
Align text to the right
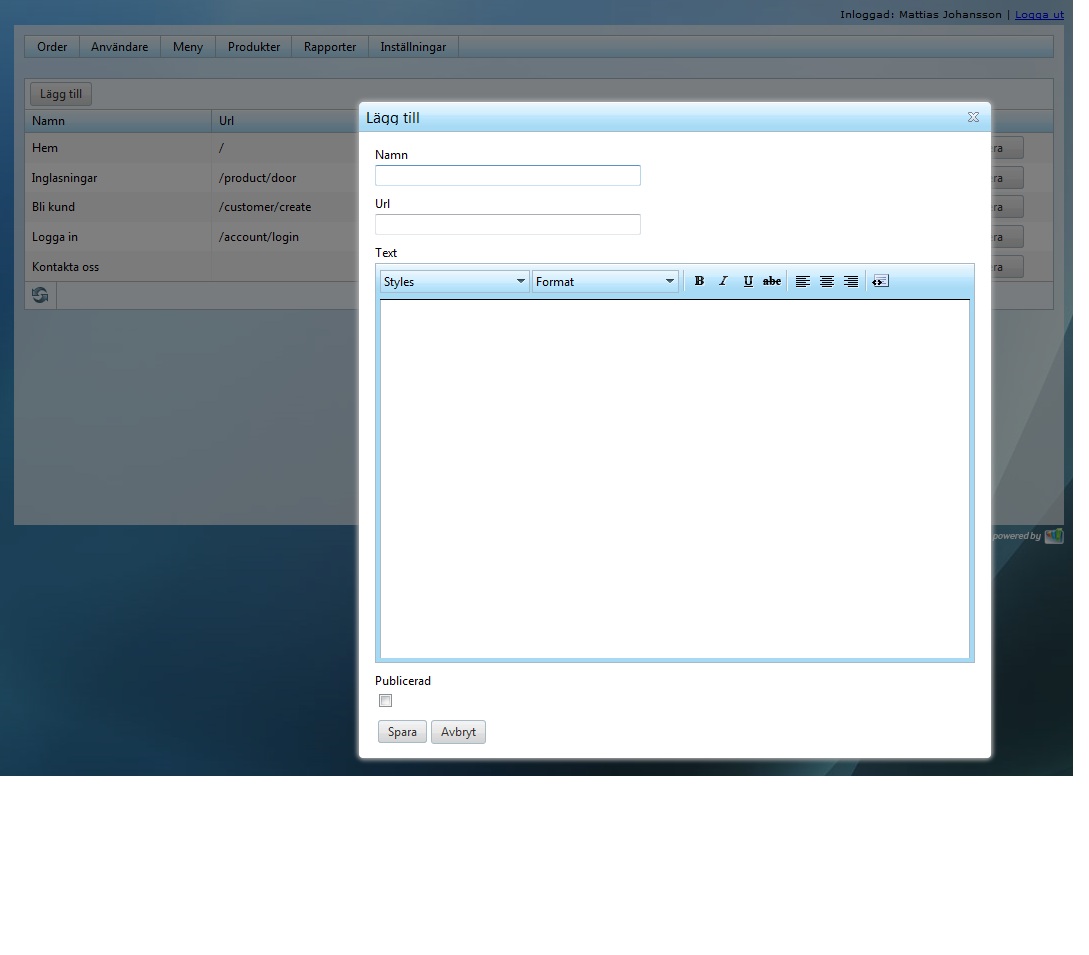tap(851, 281)
